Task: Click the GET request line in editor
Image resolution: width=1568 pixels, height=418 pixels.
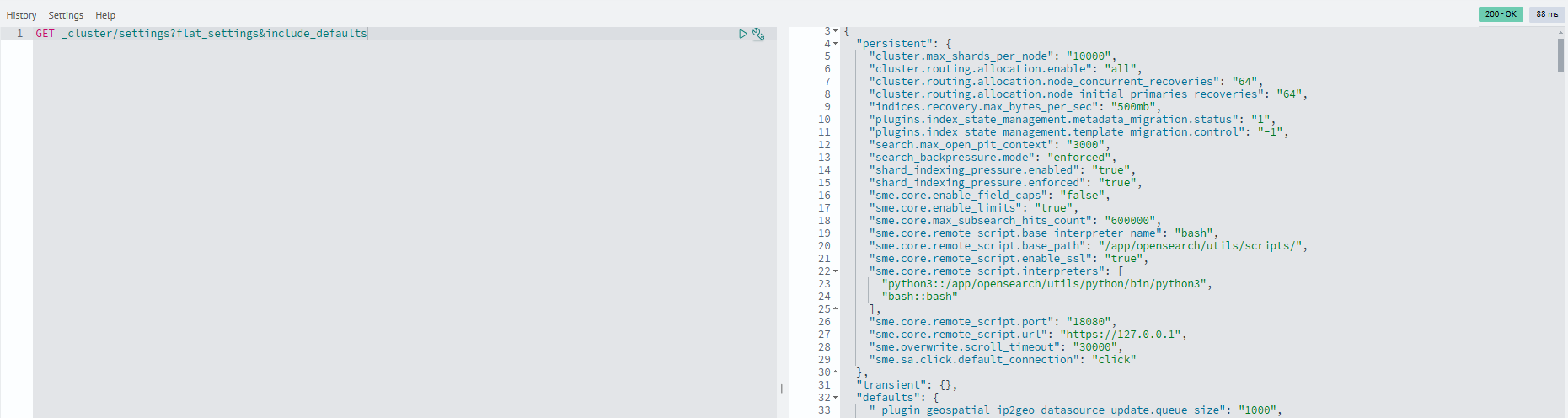Action: pos(201,34)
